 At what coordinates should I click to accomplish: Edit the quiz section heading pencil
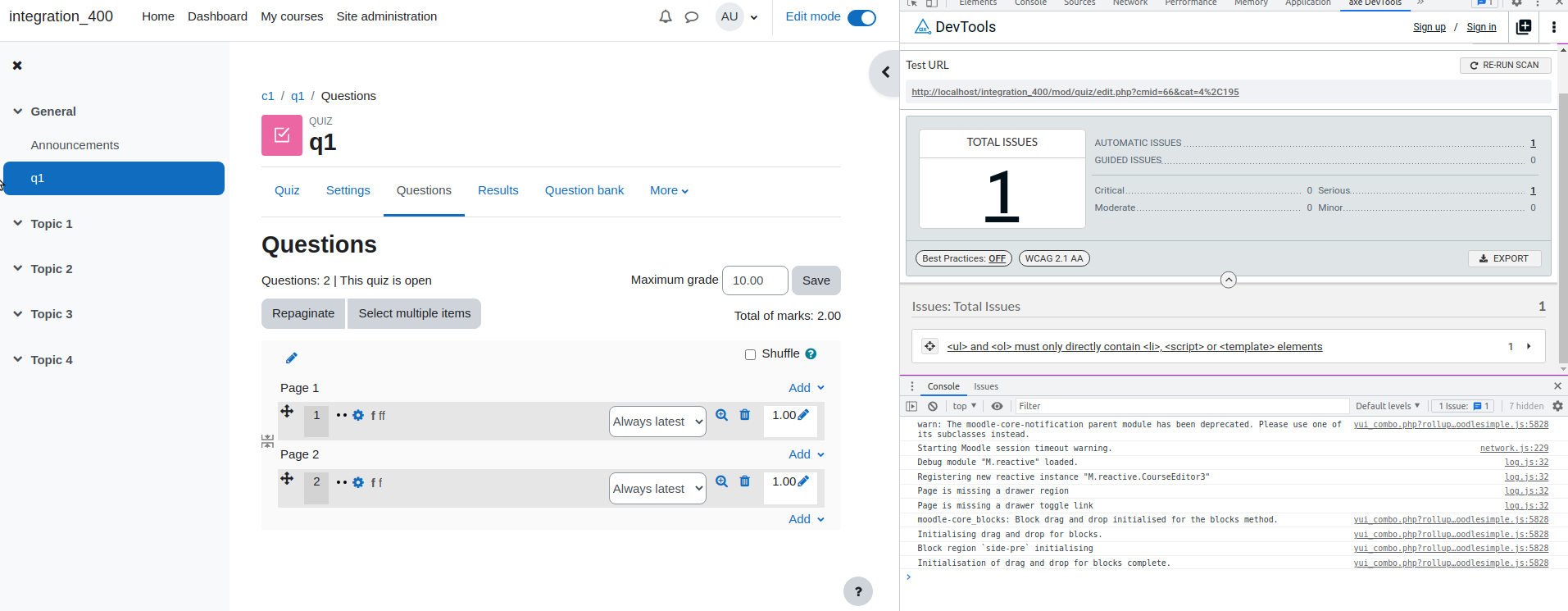pos(292,358)
